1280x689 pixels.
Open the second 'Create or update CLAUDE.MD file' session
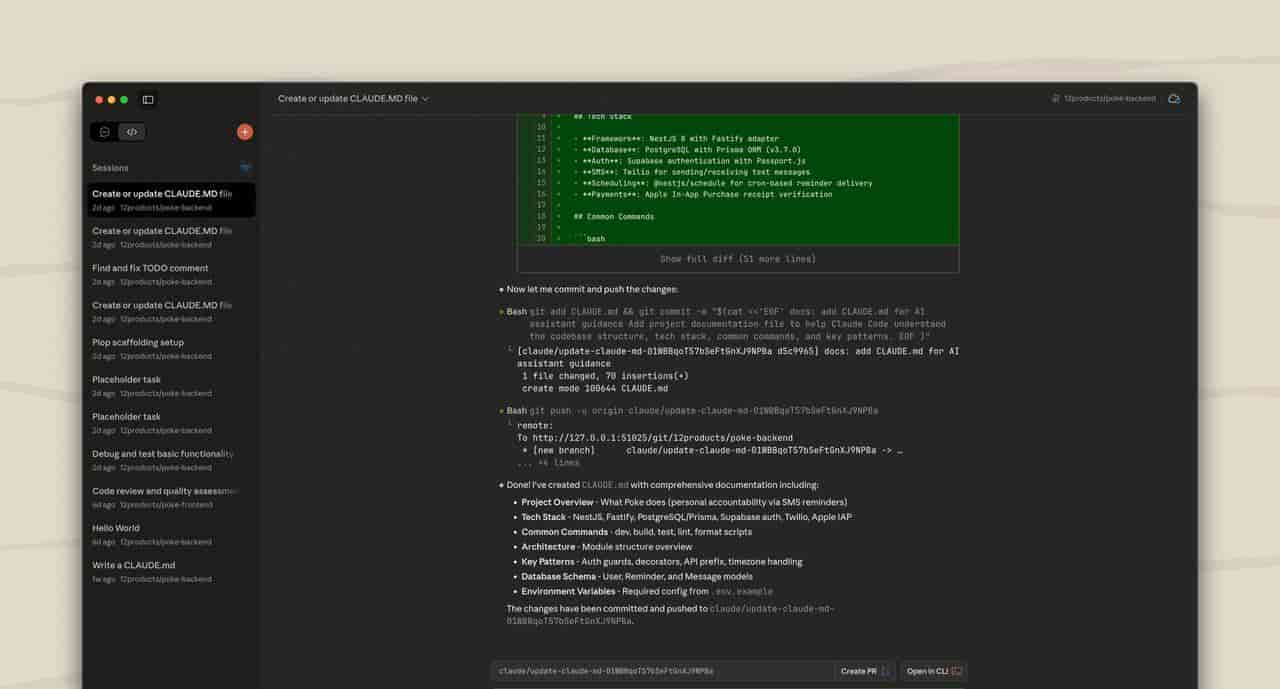click(170, 237)
